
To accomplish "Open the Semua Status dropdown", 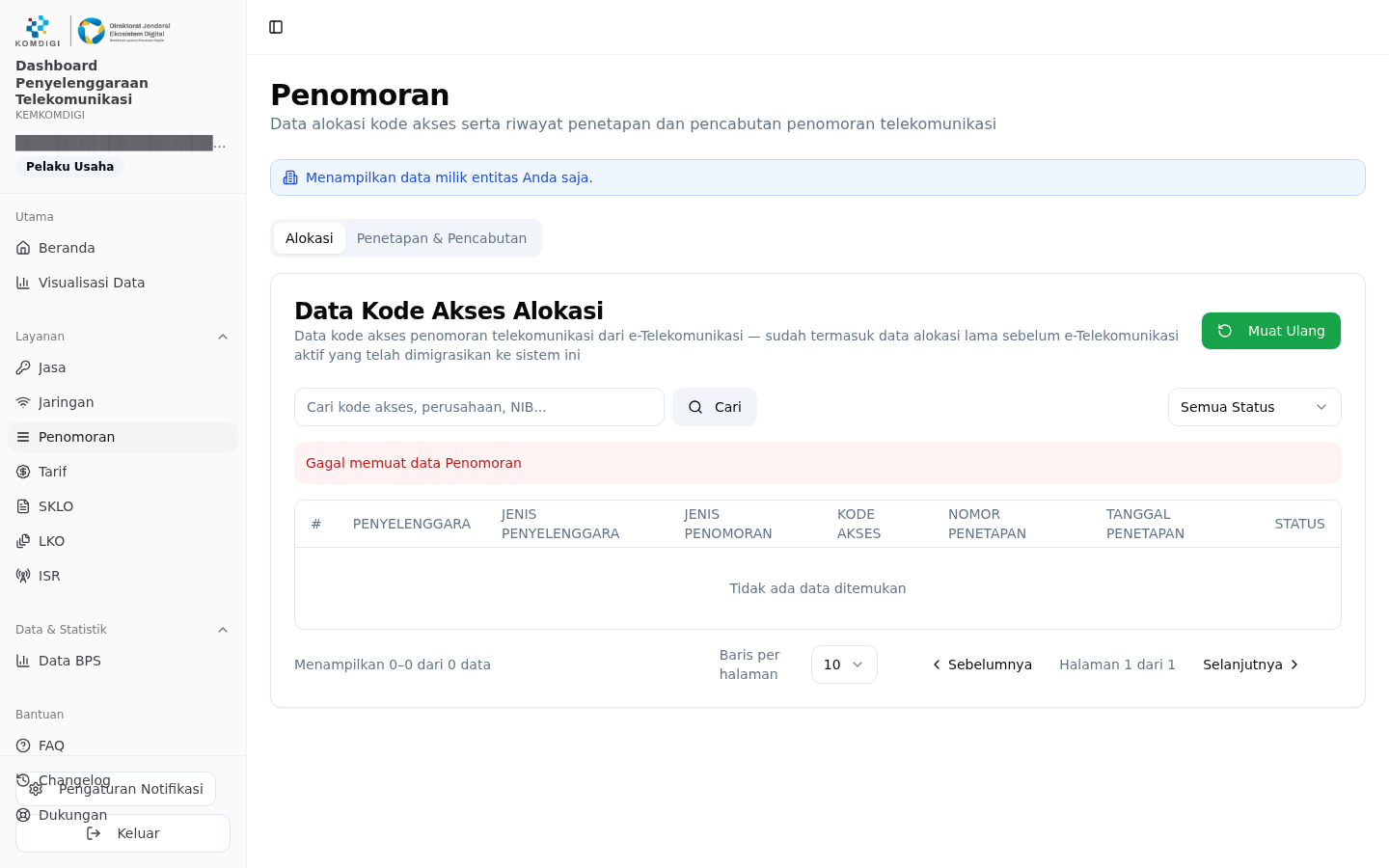I will pos(1254,407).
